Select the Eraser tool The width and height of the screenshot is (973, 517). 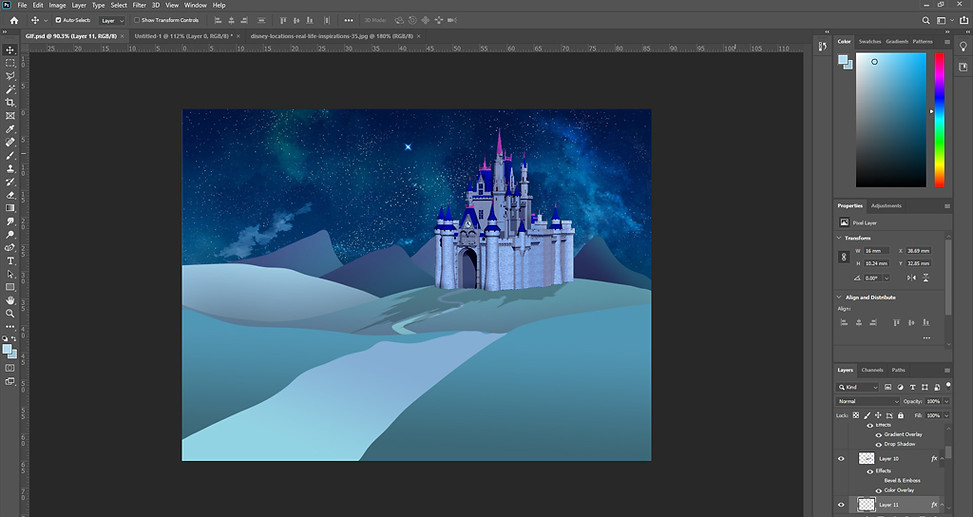[x=10, y=195]
